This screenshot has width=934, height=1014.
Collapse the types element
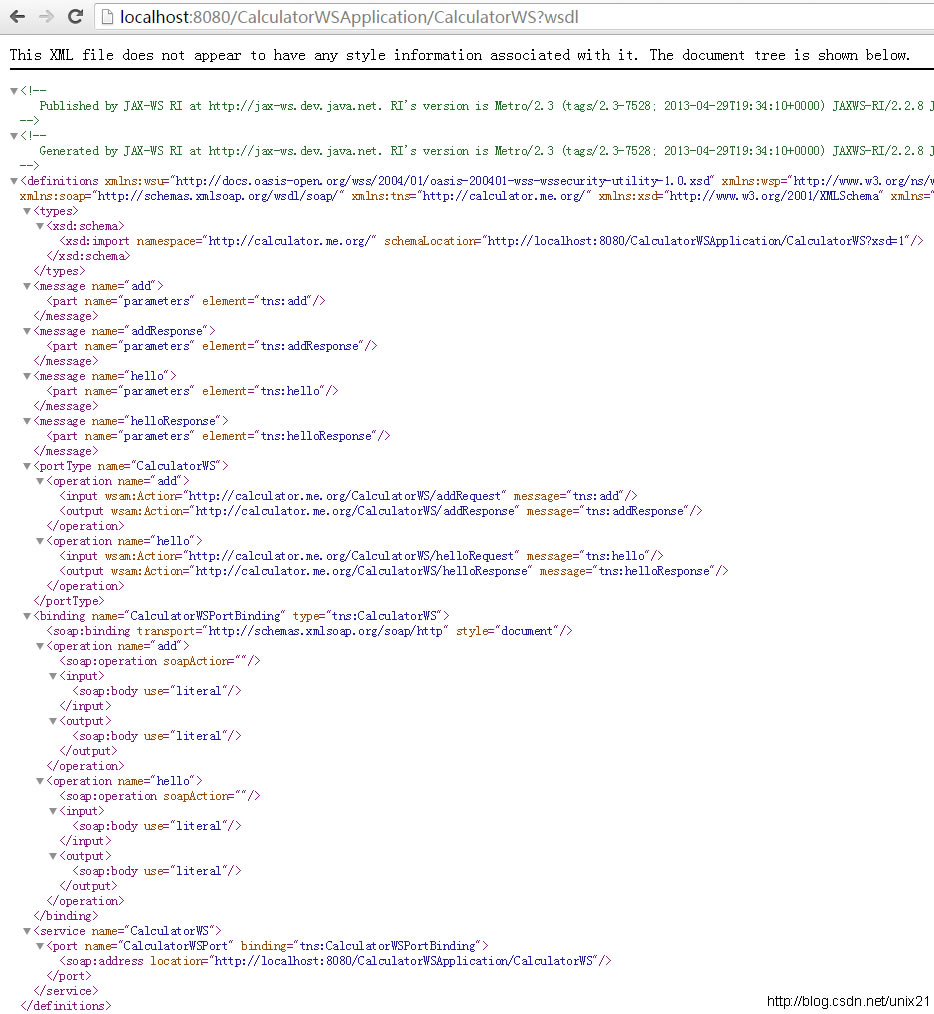27,211
